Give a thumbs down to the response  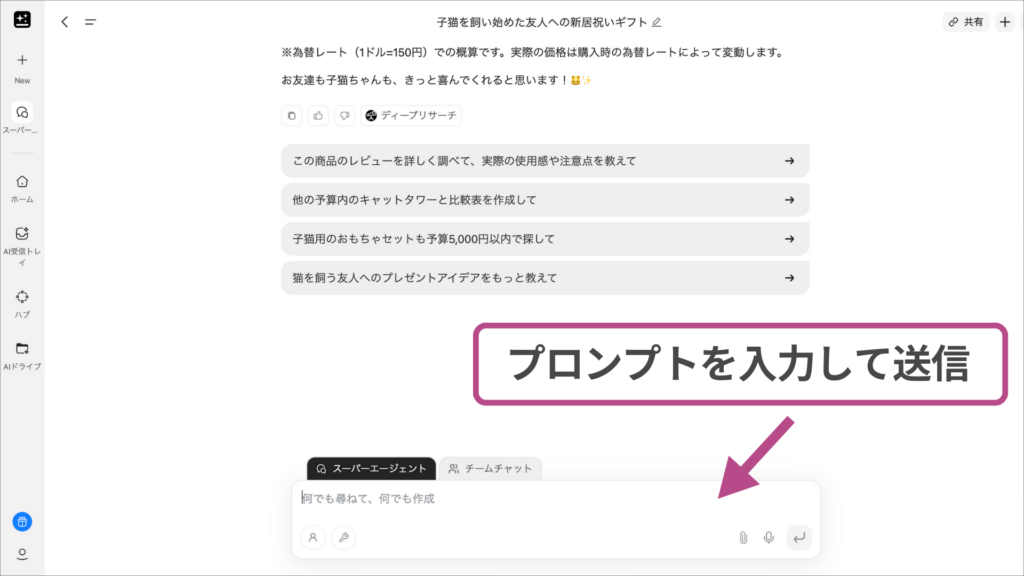[x=345, y=115]
